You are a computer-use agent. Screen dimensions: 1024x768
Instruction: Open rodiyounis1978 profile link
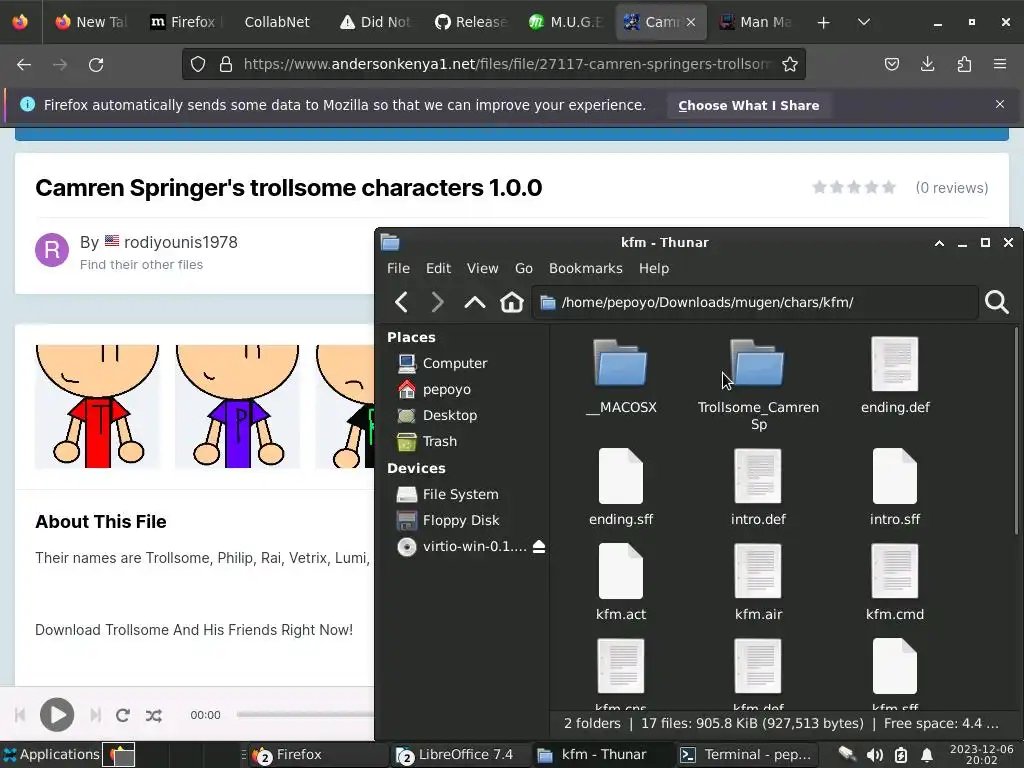point(181,242)
